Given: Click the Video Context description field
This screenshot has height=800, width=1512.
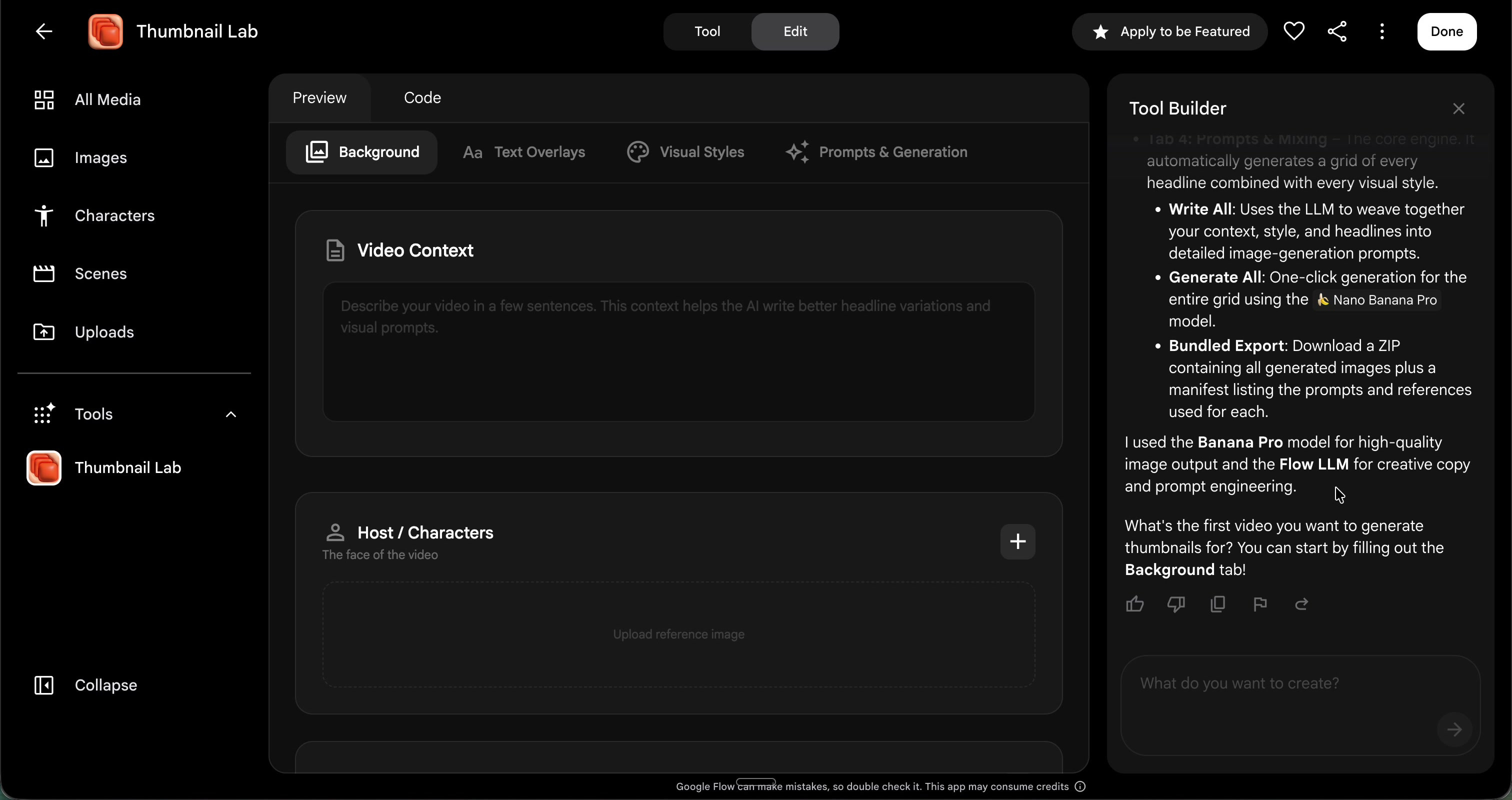Looking at the screenshot, I should (678, 351).
